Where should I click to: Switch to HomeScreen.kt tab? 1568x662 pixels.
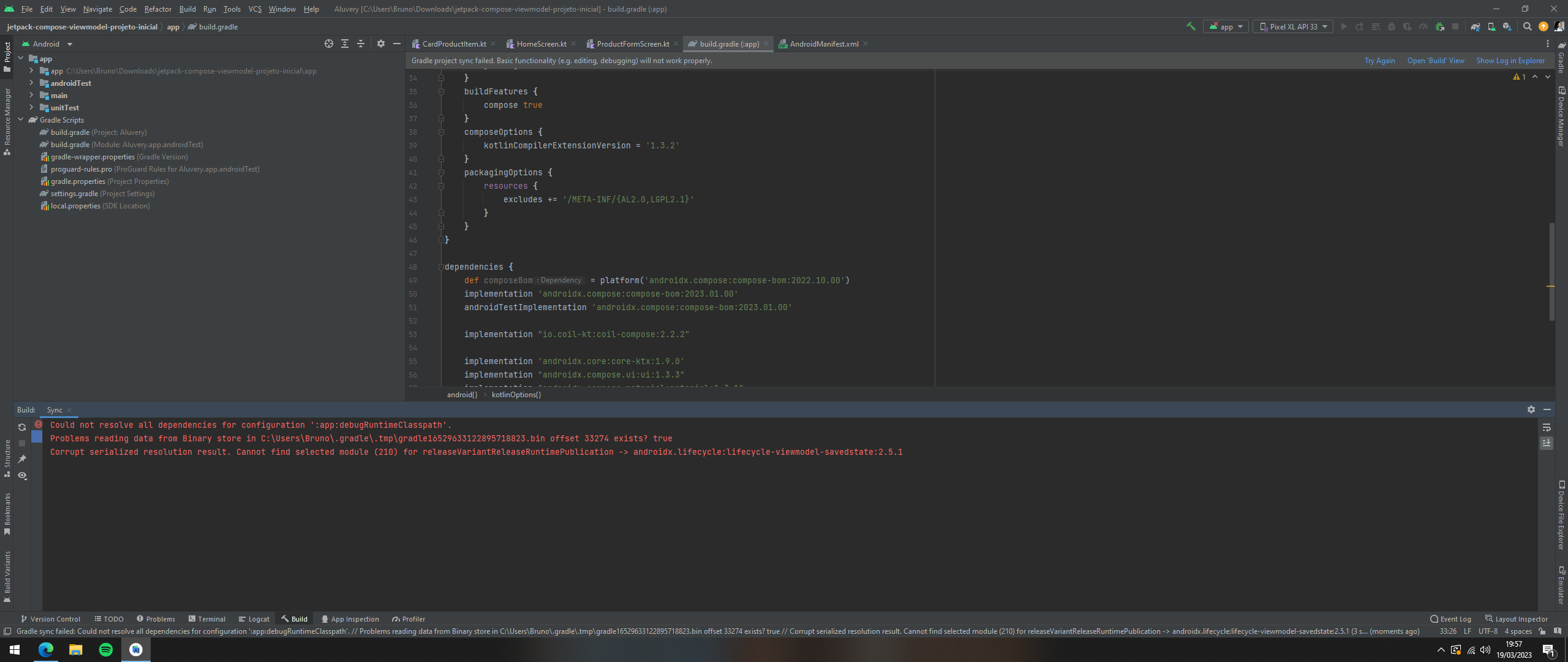point(541,44)
